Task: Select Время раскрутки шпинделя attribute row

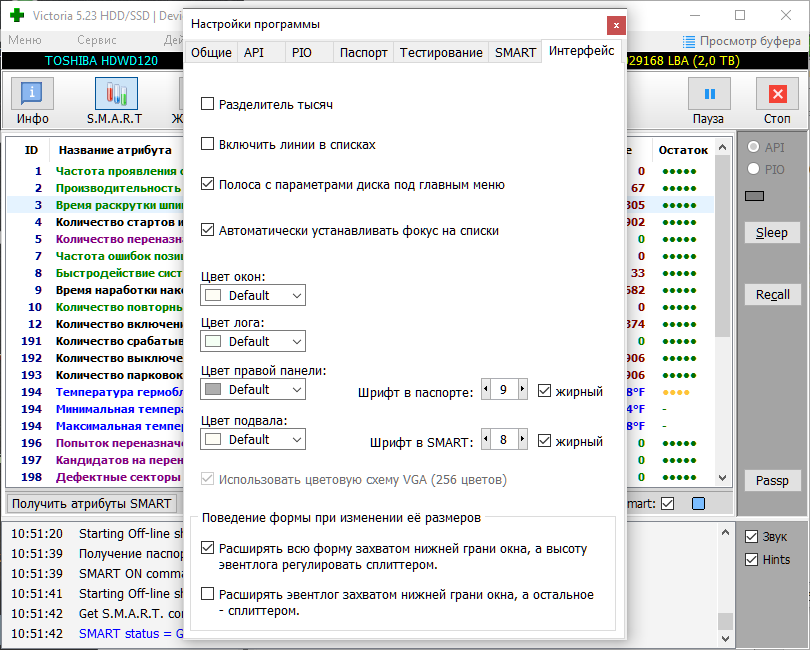Action: (95, 205)
